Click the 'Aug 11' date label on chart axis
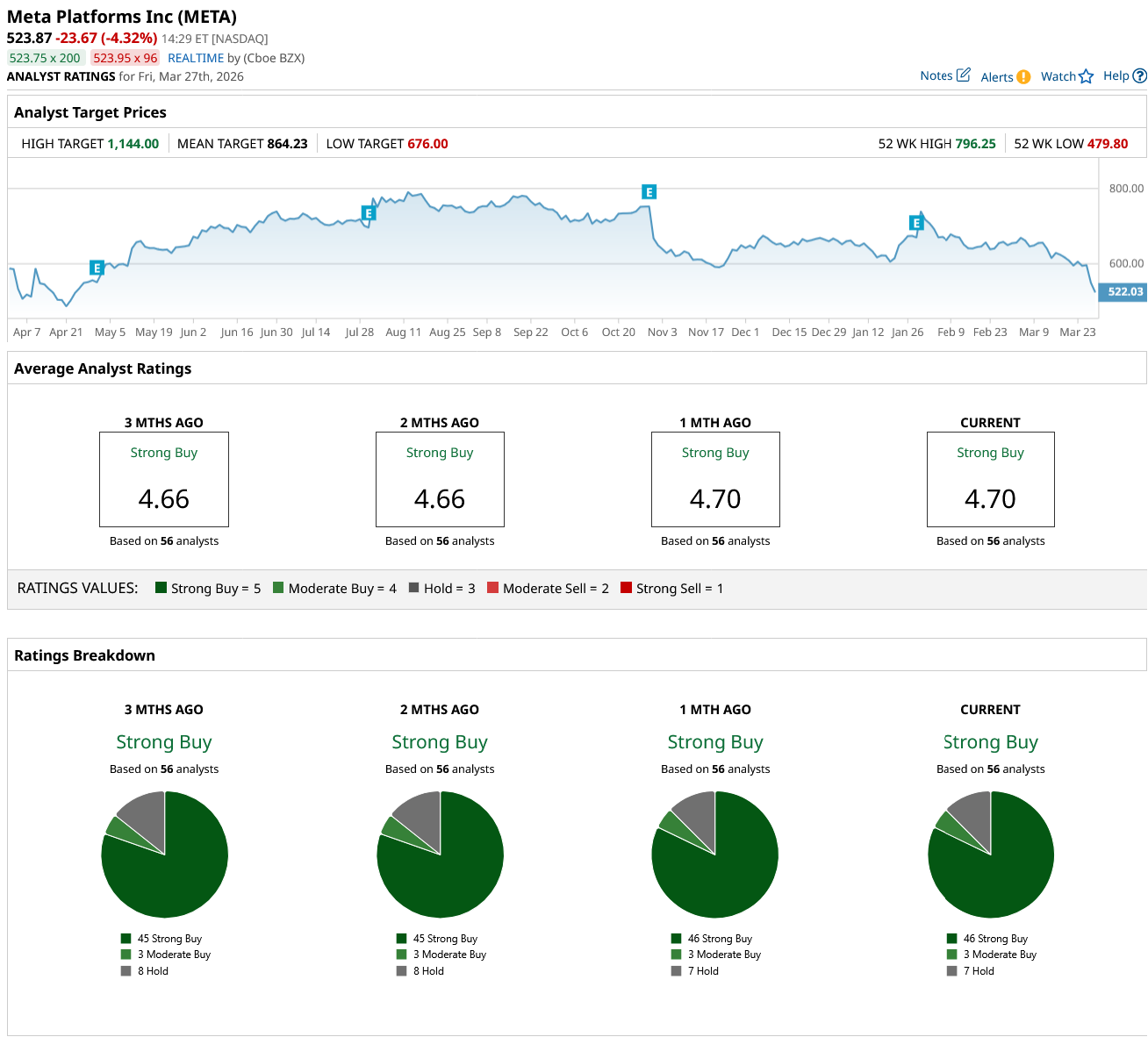This screenshot has height=1037, width=1148. [x=404, y=333]
